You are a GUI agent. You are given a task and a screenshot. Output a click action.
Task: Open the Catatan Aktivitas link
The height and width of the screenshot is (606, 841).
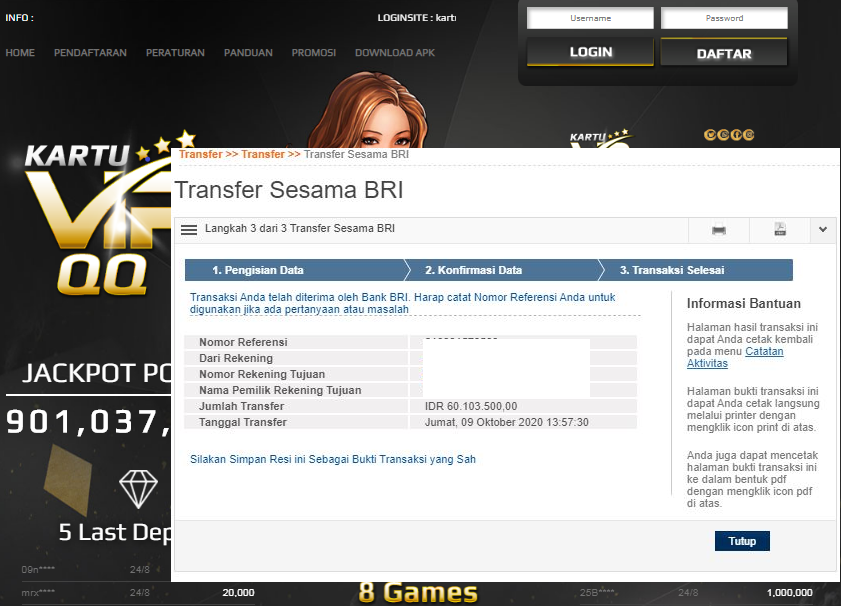click(735, 357)
